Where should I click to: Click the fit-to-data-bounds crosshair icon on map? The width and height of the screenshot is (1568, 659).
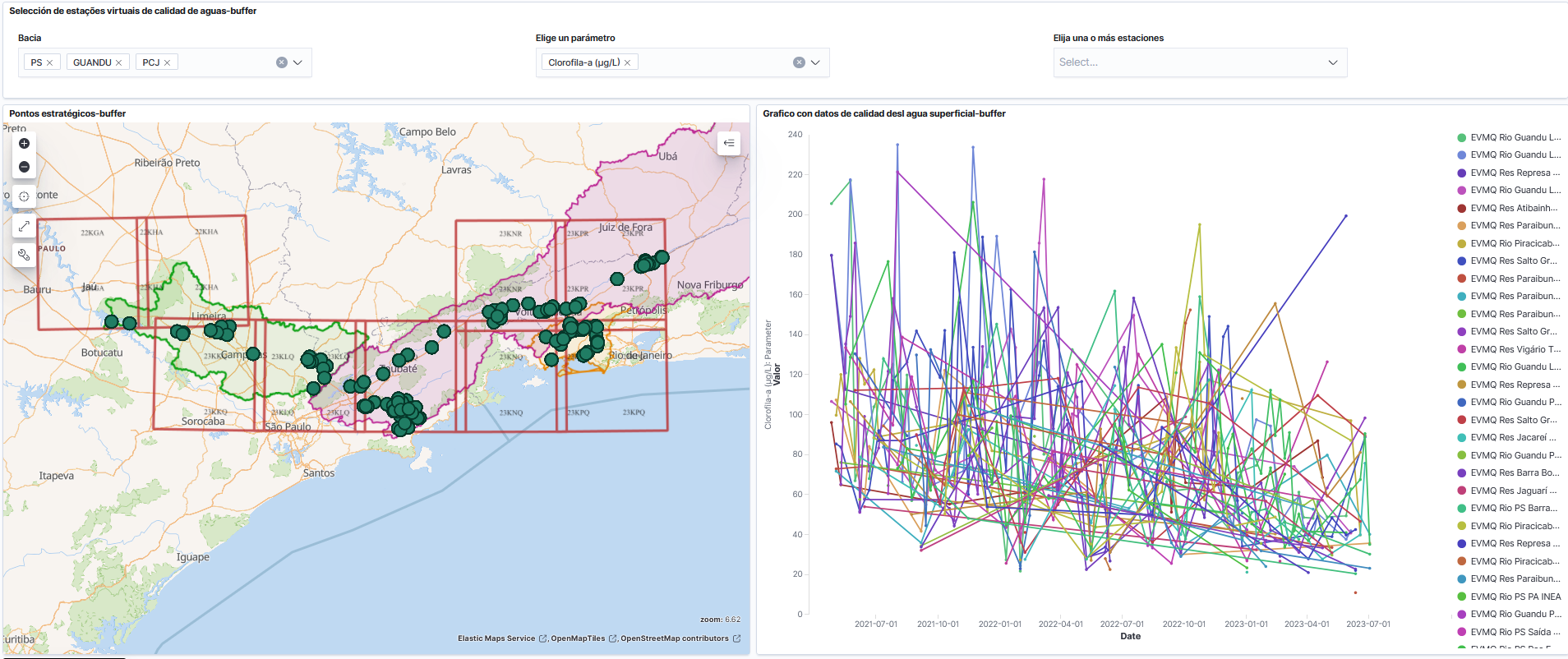(x=24, y=196)
